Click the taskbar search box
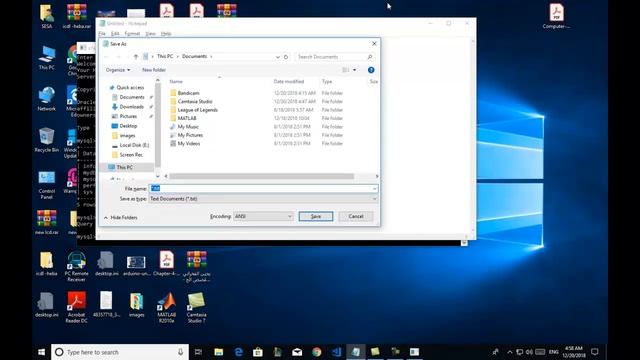640x360 pixels. pyautogui.click(x=120, y=352)
